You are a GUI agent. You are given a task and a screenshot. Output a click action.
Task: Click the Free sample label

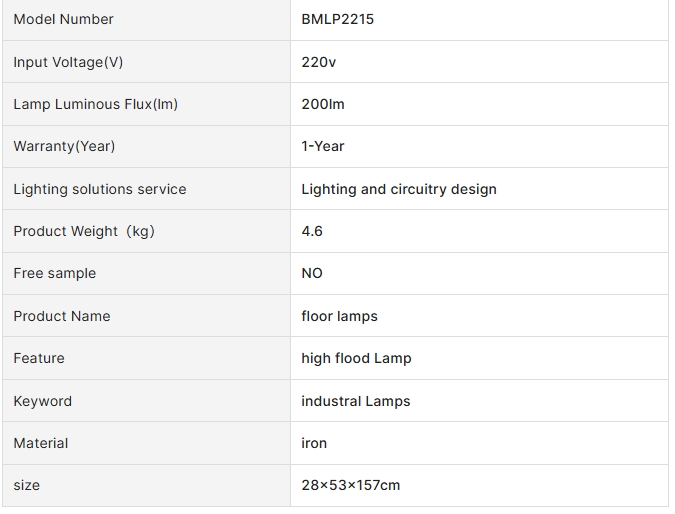click(x=55, y=273)
